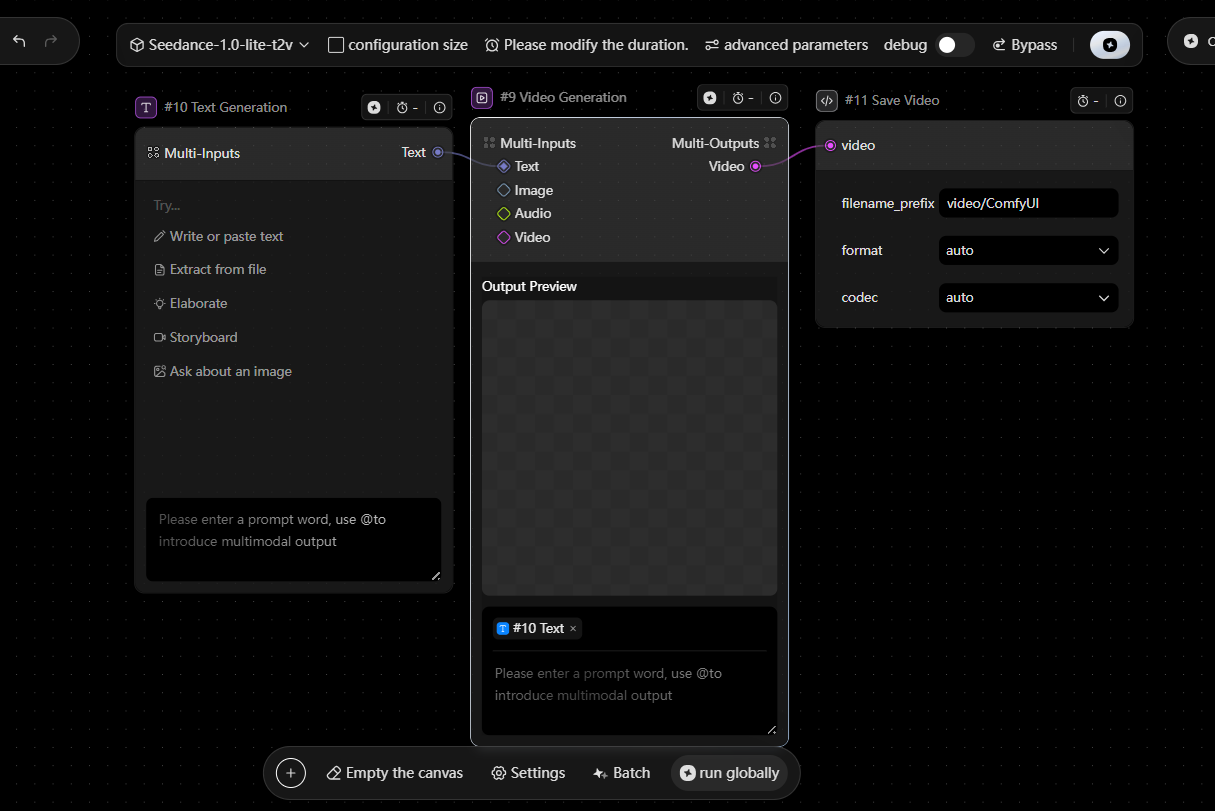Image resolution: width=1215 pixels, height=811 pixels.
Task: Click the Text input port of Video Generation
Action: tap(504, 167)
